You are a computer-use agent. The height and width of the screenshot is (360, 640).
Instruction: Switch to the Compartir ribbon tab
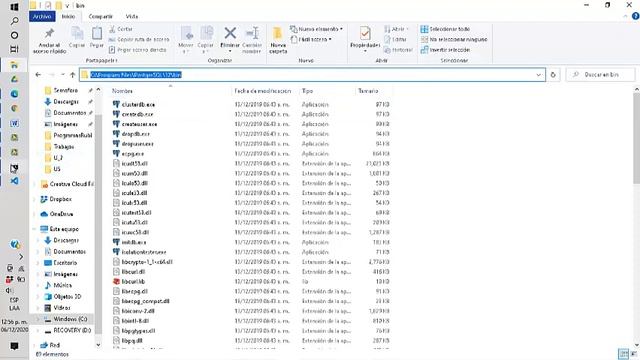pyautogui.click(x=100, y=16)
